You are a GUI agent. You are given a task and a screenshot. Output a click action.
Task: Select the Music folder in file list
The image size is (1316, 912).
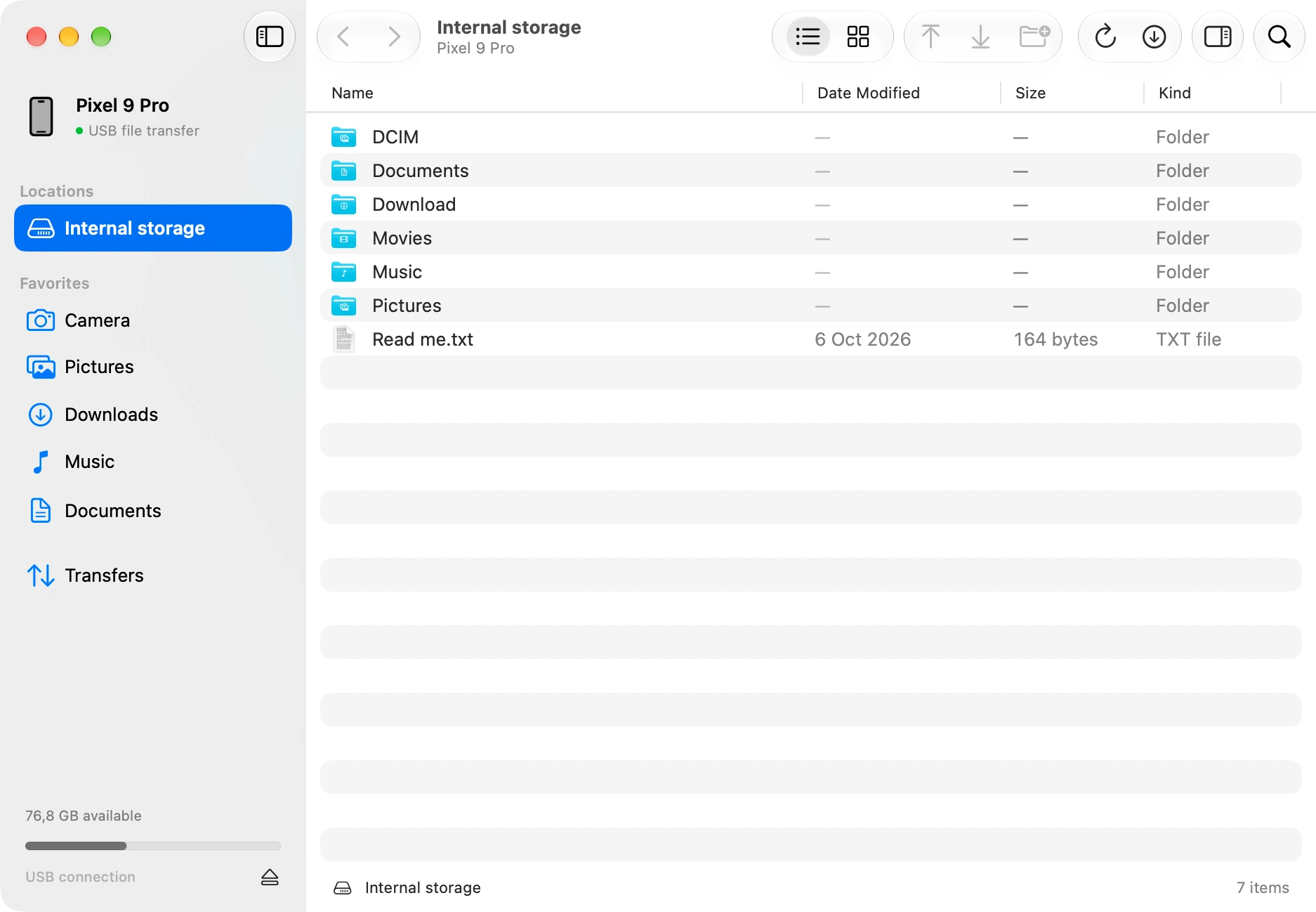pyautogui.click(x=810, y=272)
